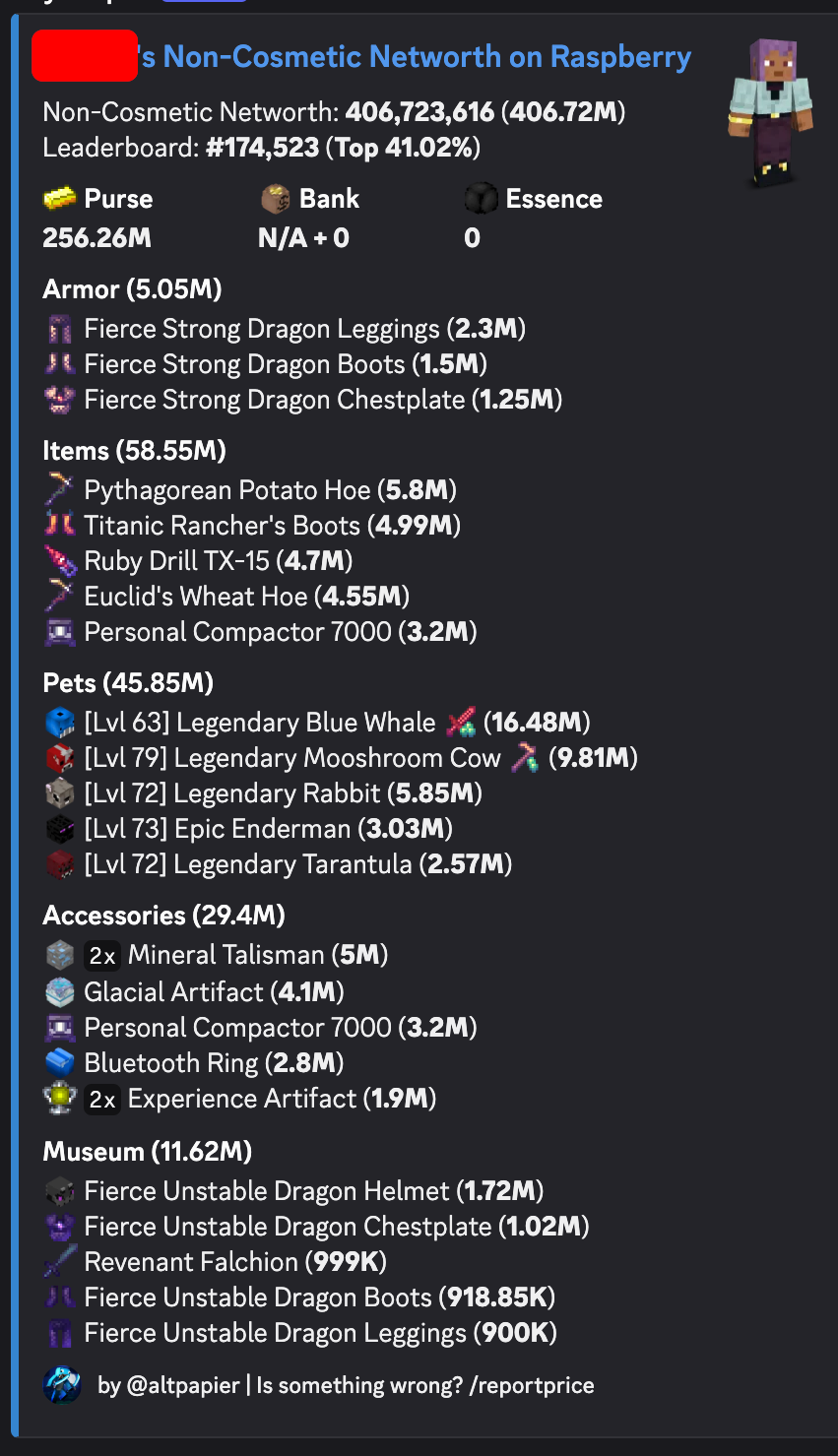Image resolution: width=838 pixels, height=1456 pixels.
Task: Click the /reportprice footer text
Action: pos(532,1385)
